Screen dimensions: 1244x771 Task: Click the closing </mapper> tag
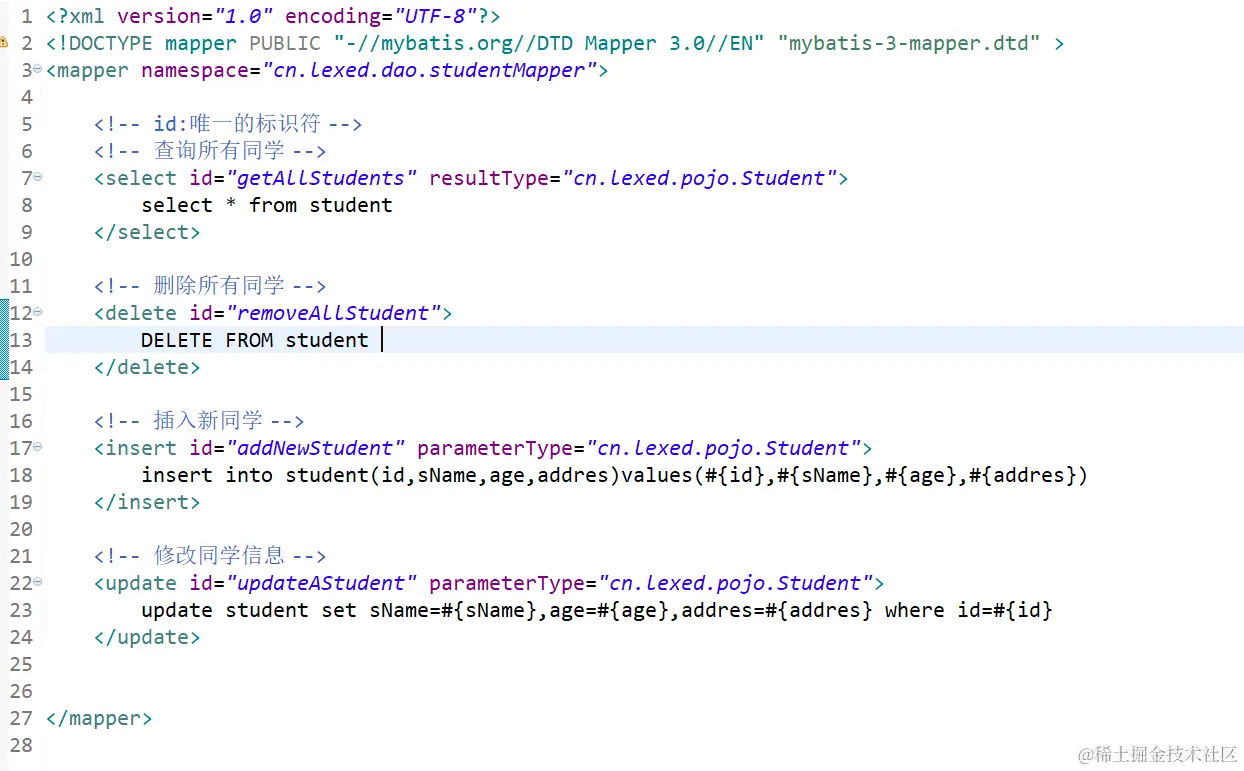click(x=99, y=718)
